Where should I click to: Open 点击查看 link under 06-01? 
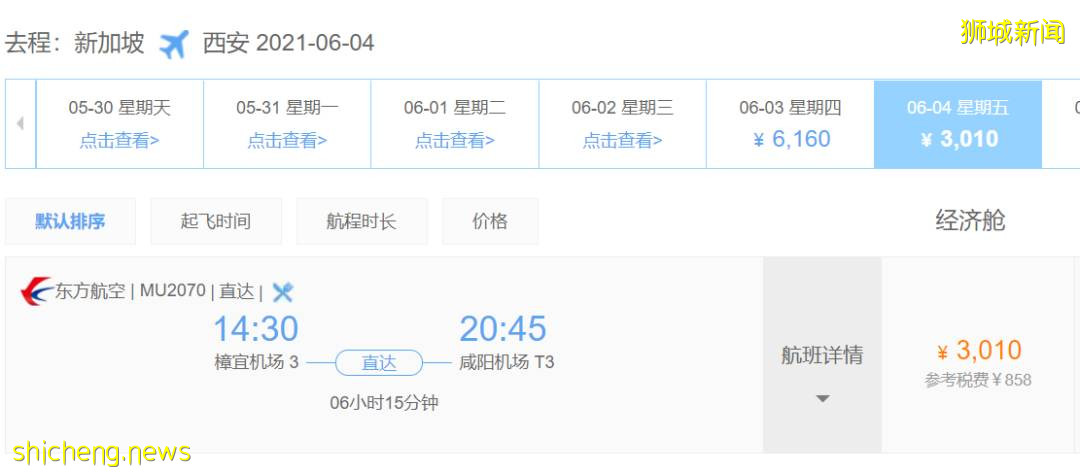(455, 141)
